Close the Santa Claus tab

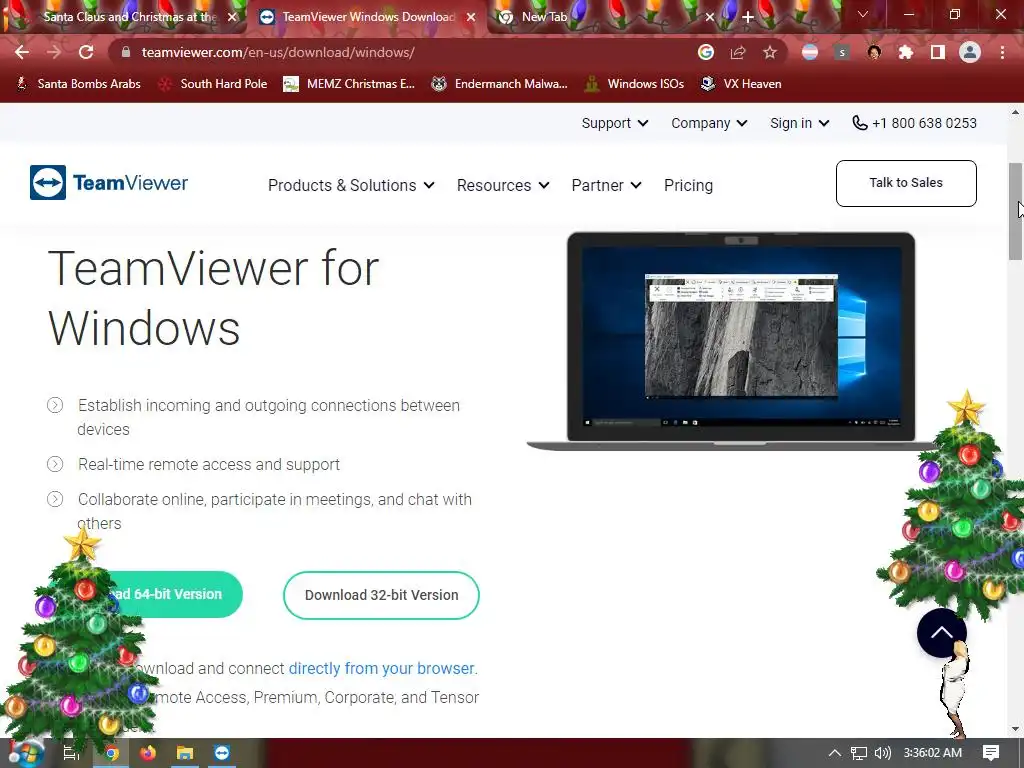pyautogui.click(x=232, y=17)
